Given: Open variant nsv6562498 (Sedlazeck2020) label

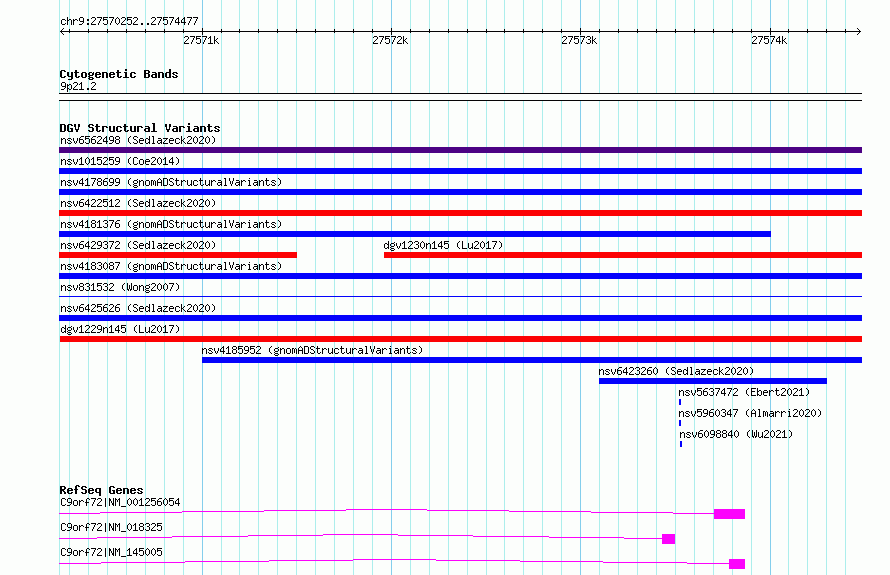Looking at the screenshot, I should 138,140.
